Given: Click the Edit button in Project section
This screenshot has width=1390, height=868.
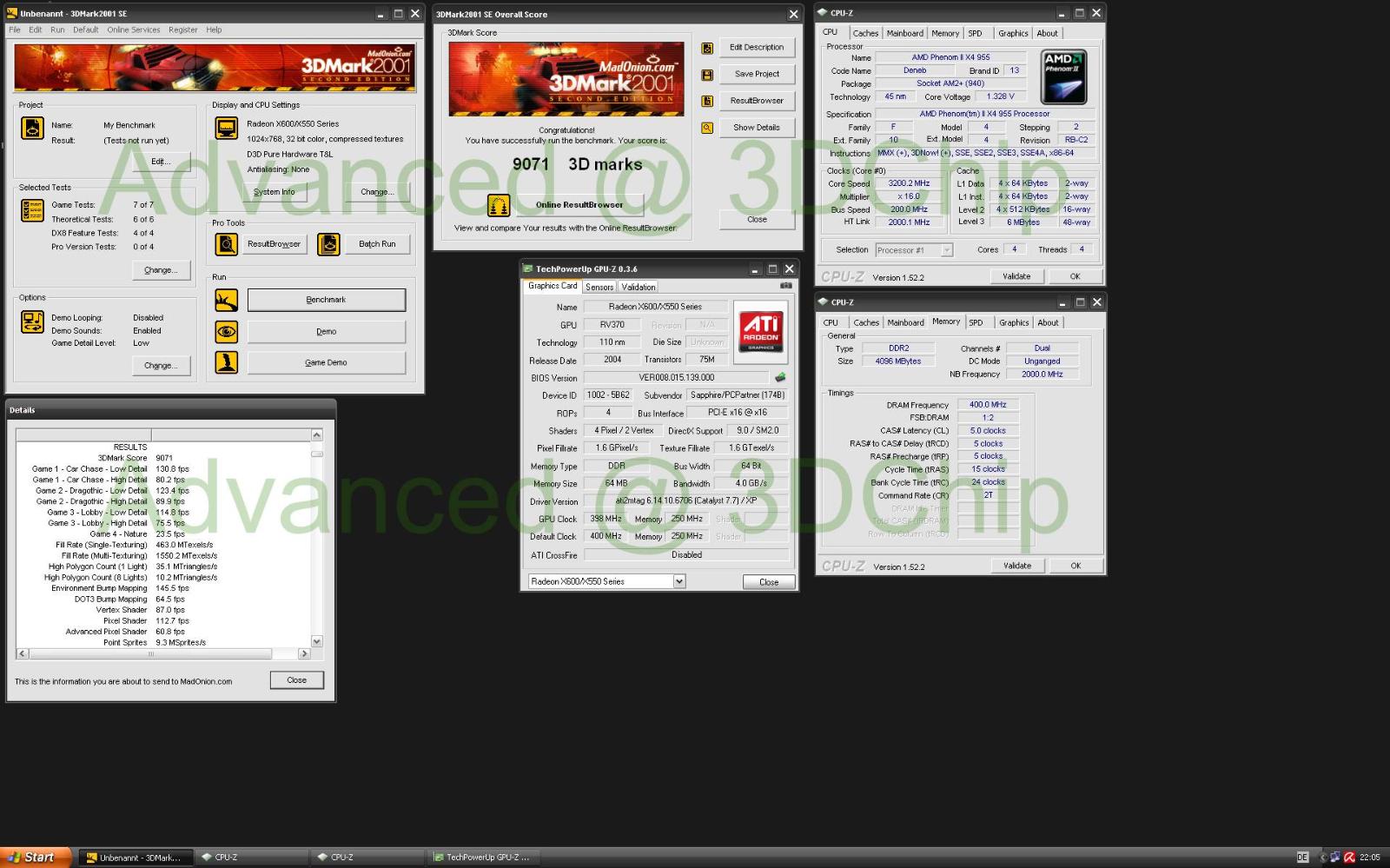Looking at the screenshot, I should click(160, 162).
